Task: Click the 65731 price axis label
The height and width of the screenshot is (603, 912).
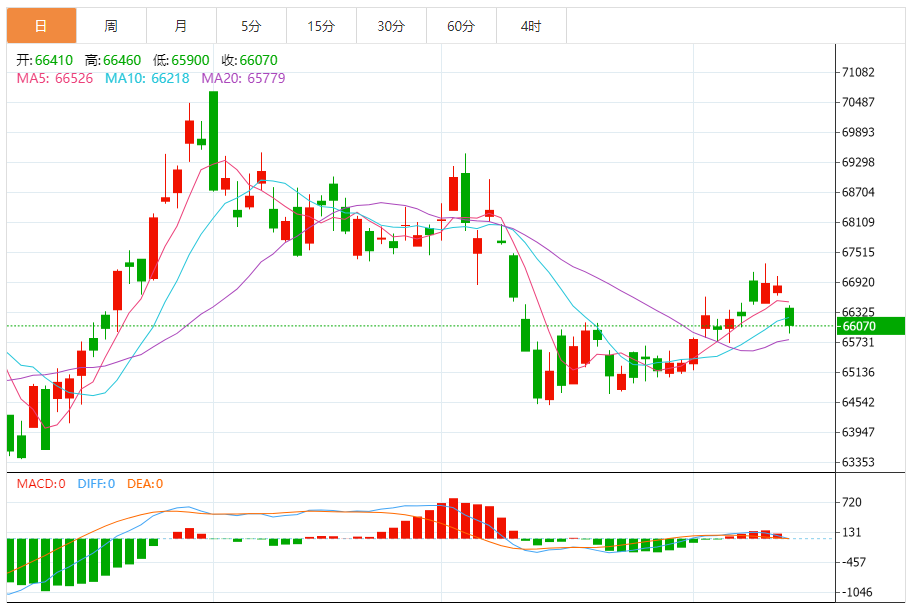Action: 858,342
